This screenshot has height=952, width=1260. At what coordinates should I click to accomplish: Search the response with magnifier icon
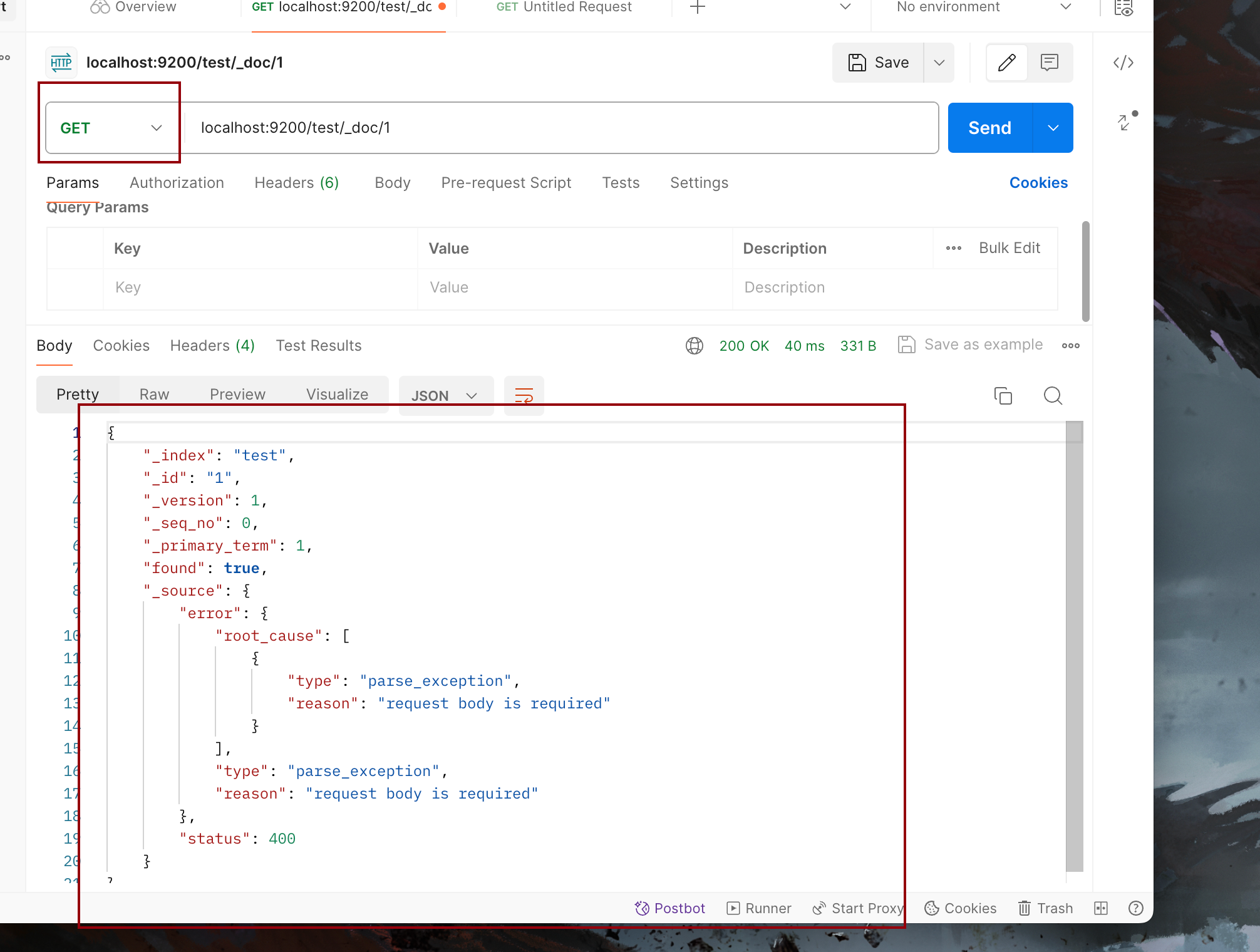click(1053, 396)
